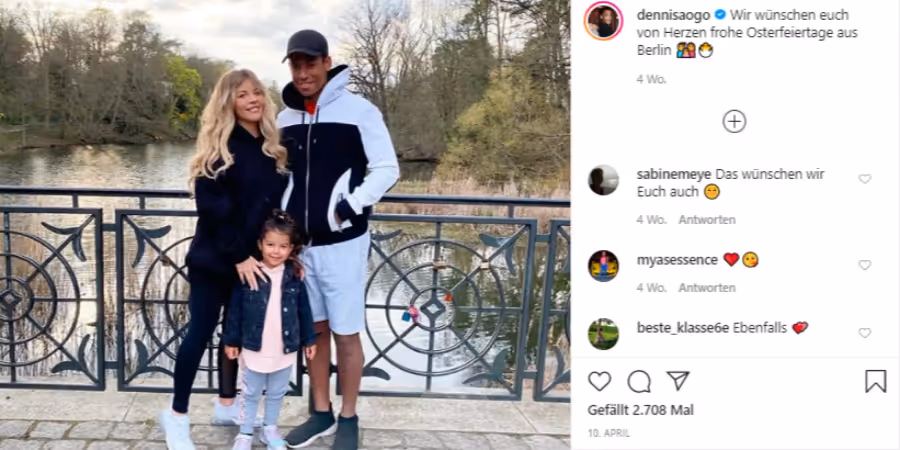Reply to myasessence via Antworten
900x450 pixels.
pyautogui.click(x=707, y=288)
